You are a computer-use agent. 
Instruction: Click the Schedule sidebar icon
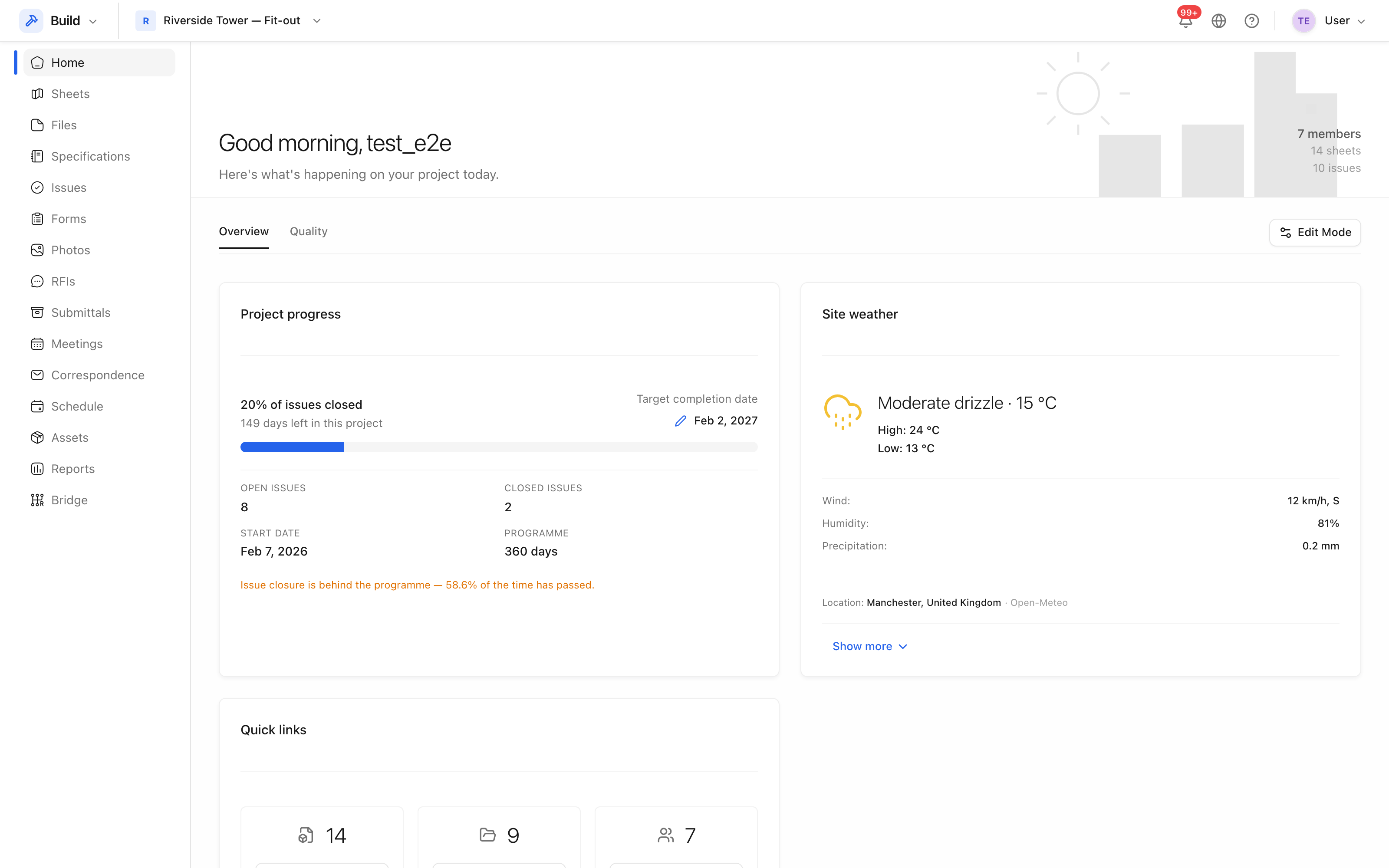pos(37,407)
